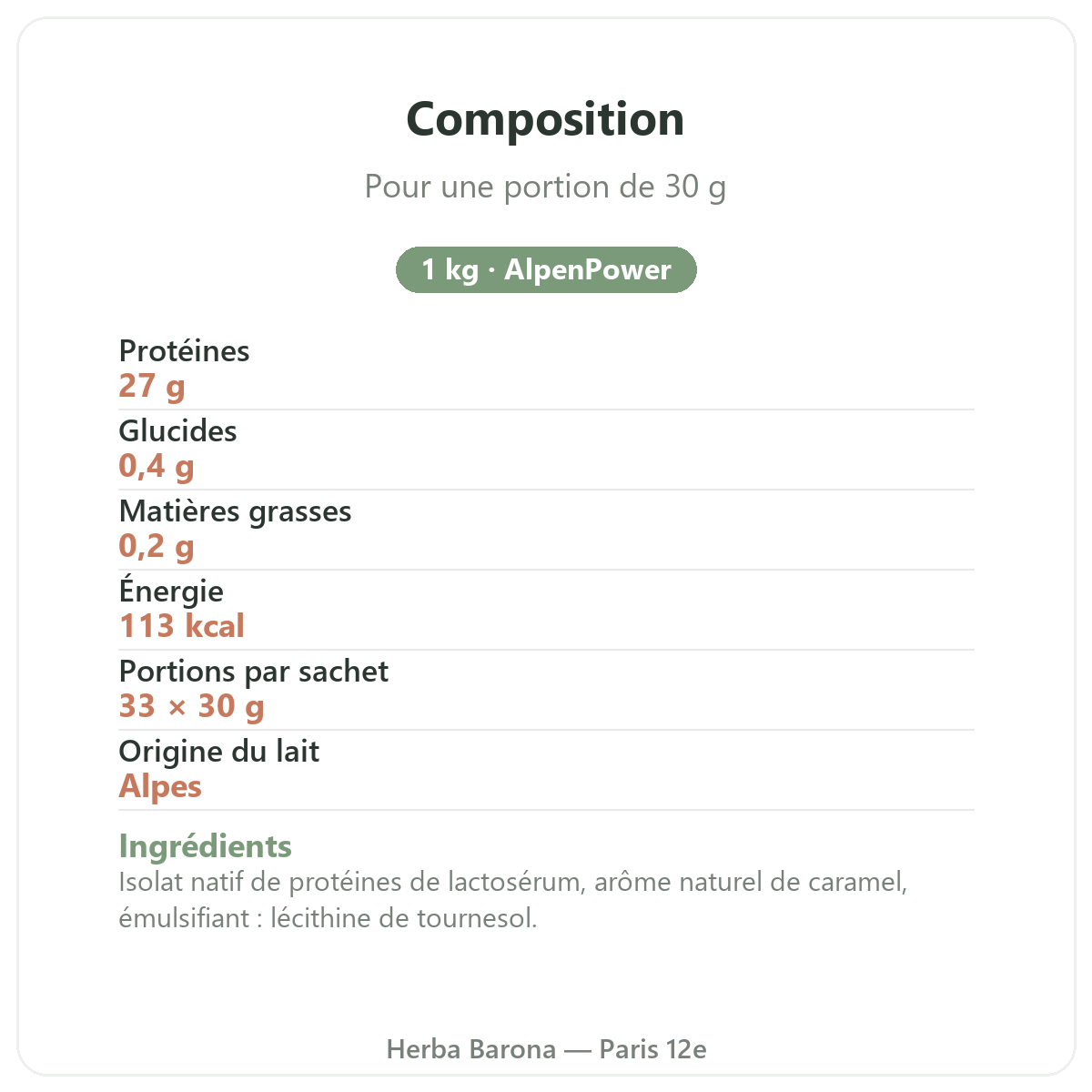Click the Énergie label
This screenshot has width=1092, height=1092.
point(171,591)
